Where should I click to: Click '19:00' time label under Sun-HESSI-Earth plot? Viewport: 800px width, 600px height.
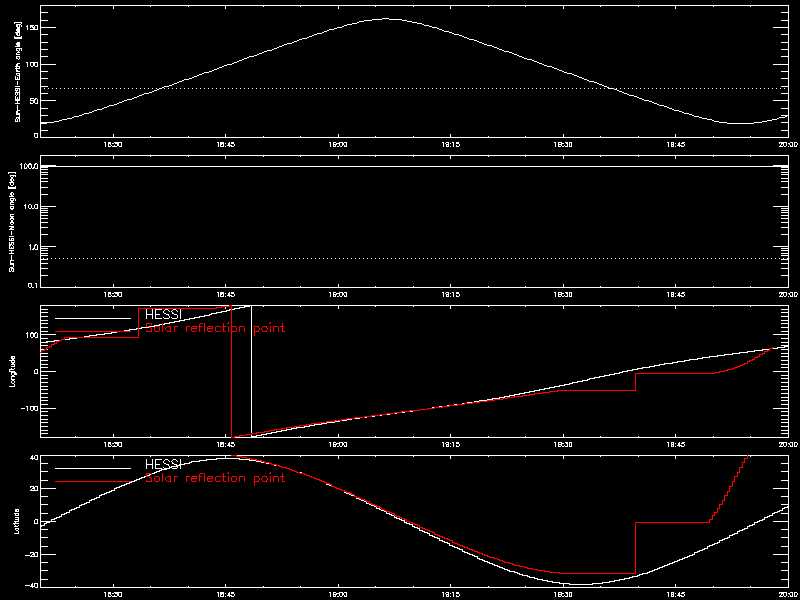[338, 145]
